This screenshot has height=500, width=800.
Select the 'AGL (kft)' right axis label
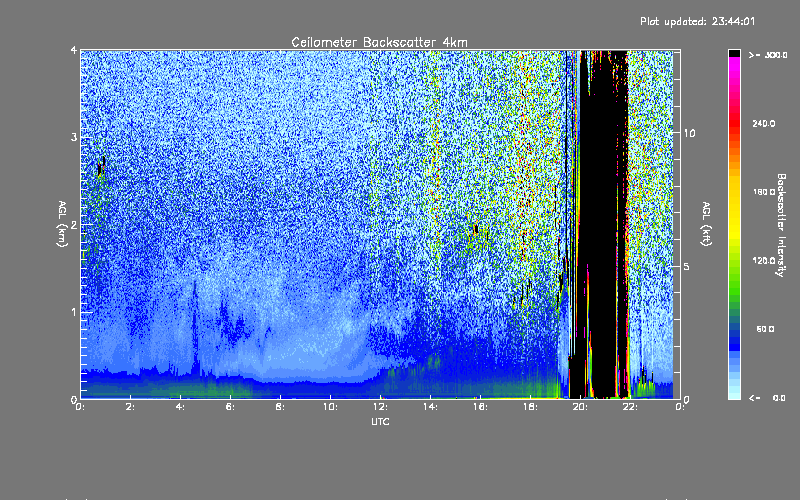706,224
